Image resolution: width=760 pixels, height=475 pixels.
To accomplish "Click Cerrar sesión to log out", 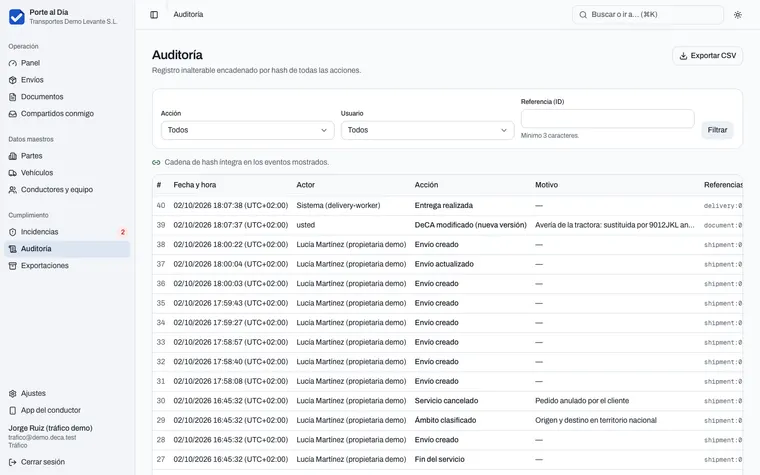I will pos(67,462).
